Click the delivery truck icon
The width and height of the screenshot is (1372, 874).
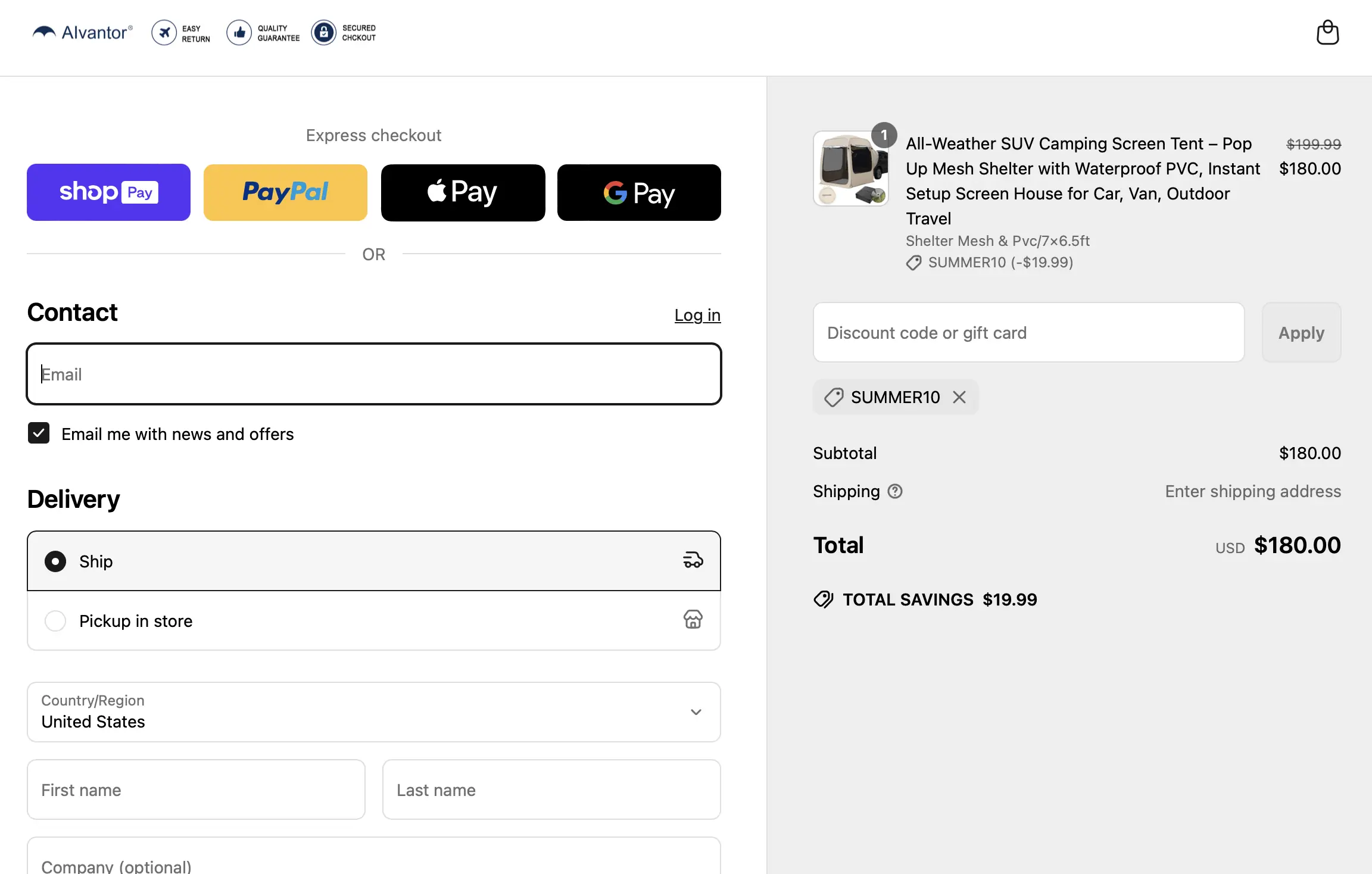point(693,560)
